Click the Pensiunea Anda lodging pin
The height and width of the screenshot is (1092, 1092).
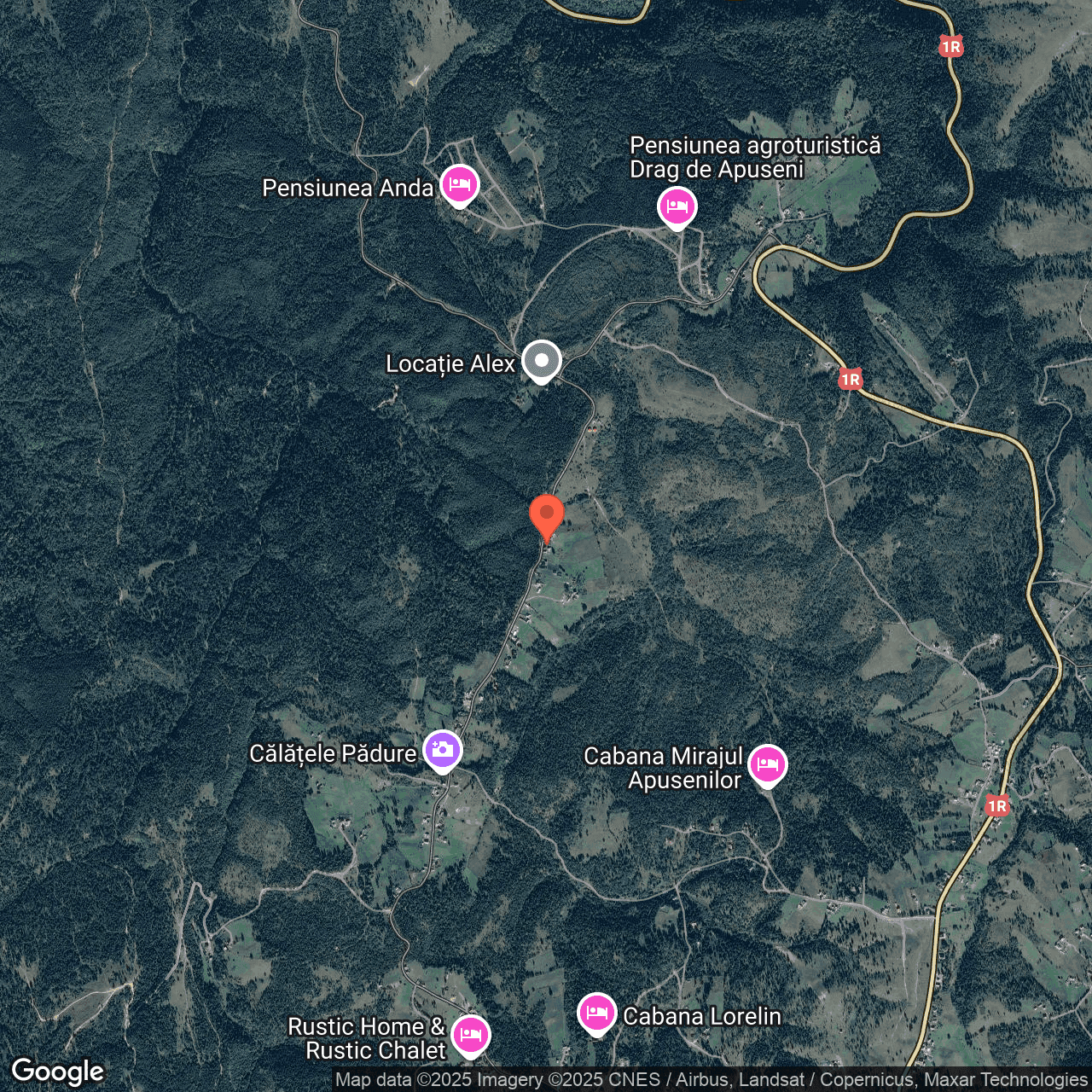click(460, 185)
